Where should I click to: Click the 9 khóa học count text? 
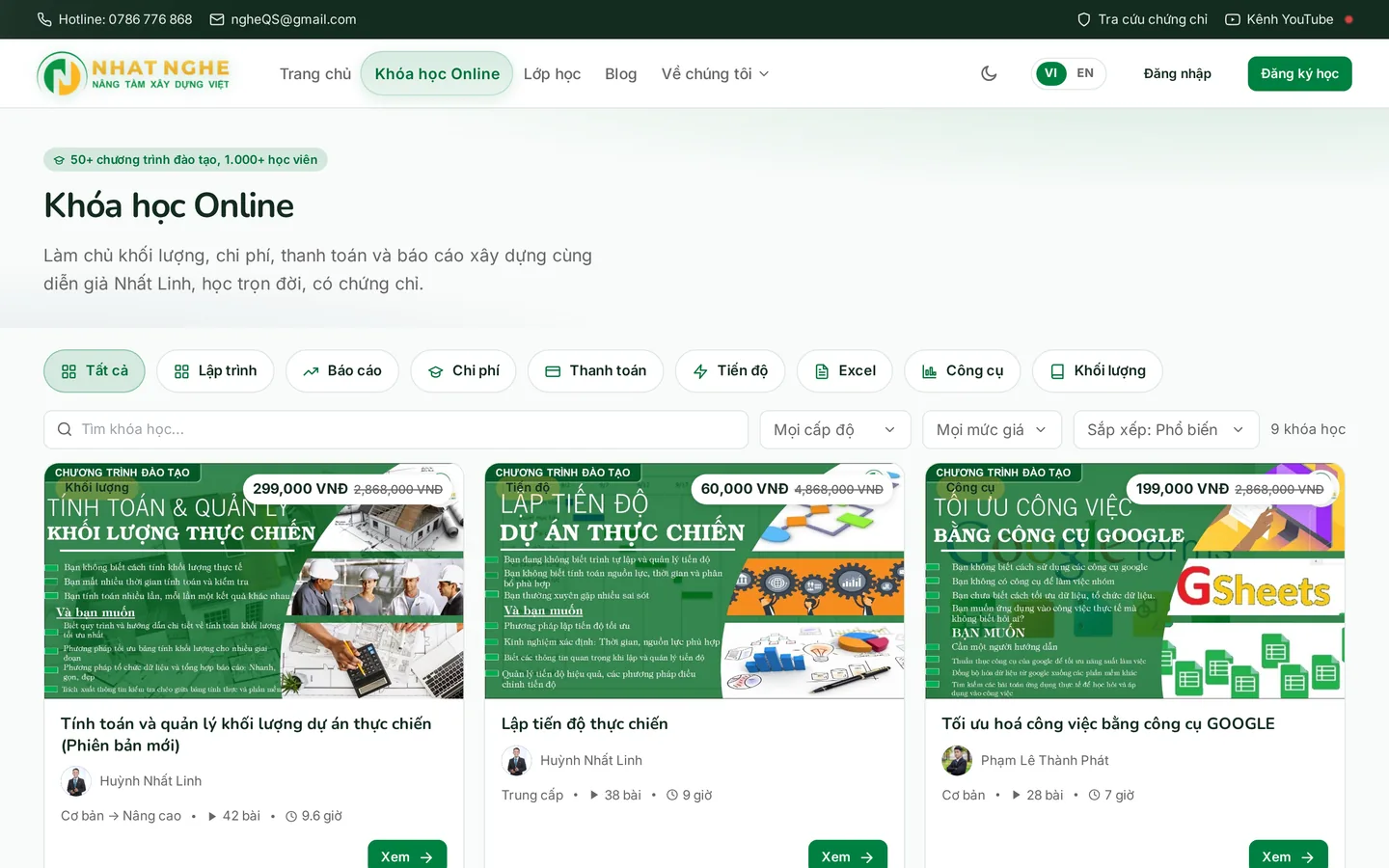click(1308, 429)
